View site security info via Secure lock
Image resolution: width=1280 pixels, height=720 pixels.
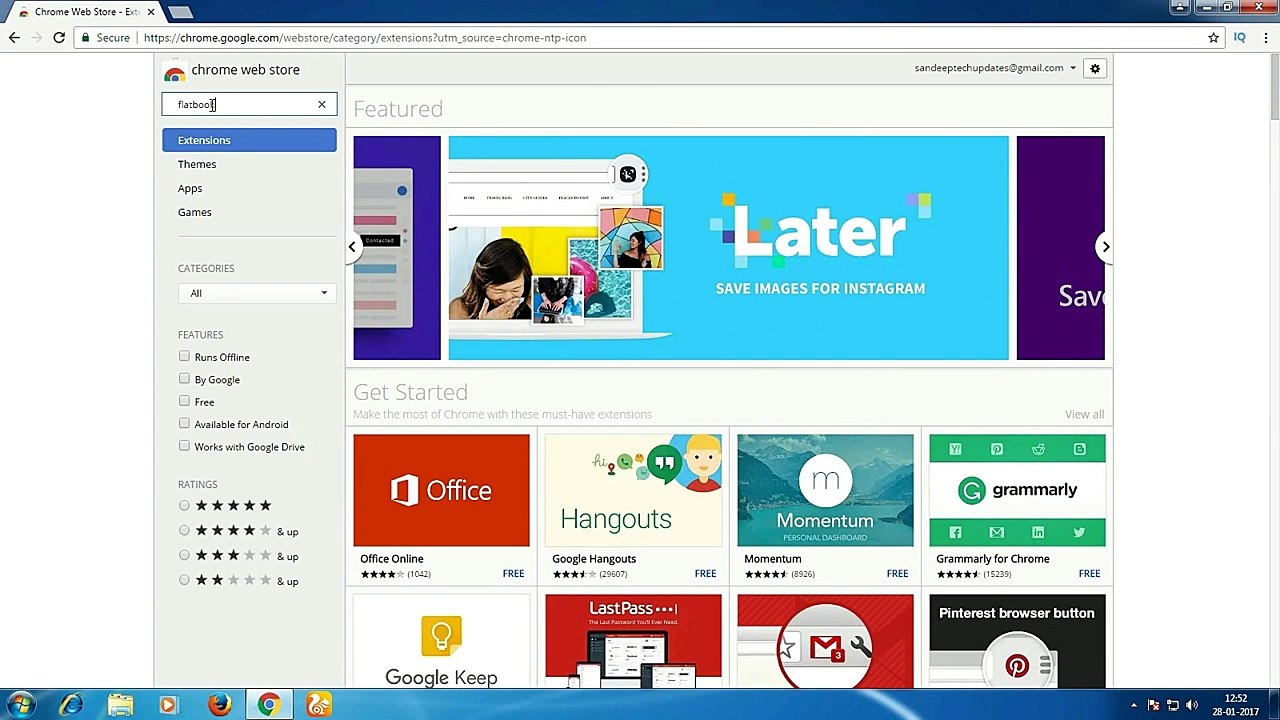(x=106, y=38)
